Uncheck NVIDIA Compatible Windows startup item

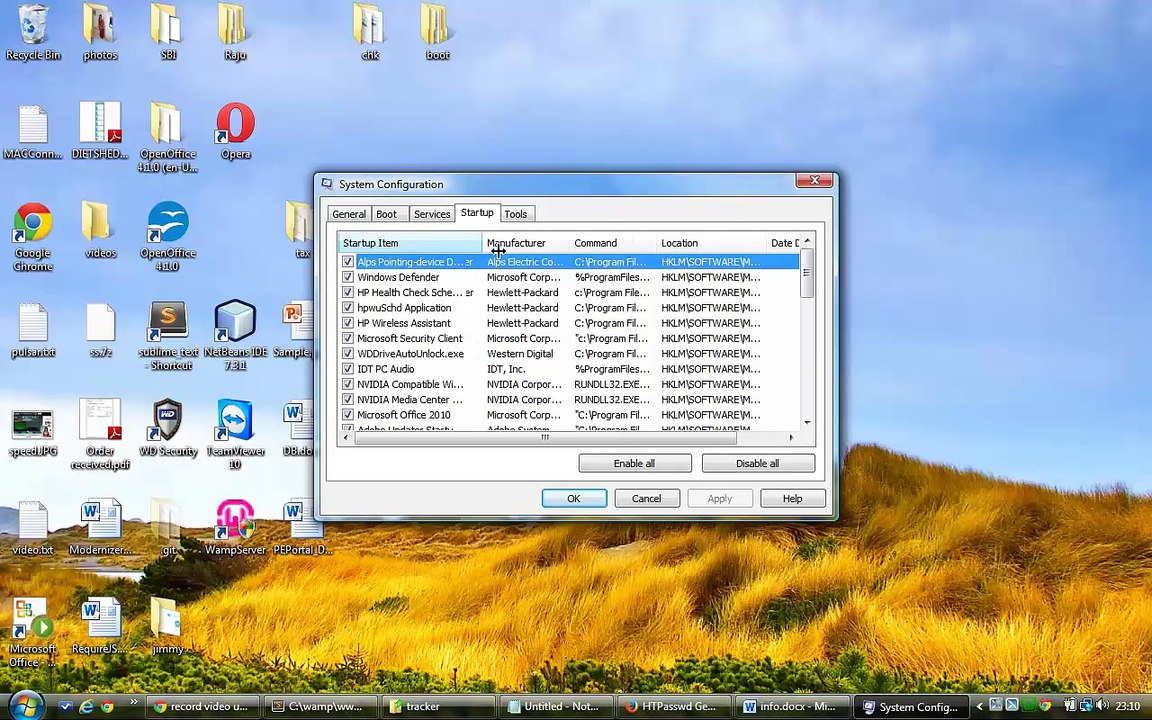coord(348,384)
